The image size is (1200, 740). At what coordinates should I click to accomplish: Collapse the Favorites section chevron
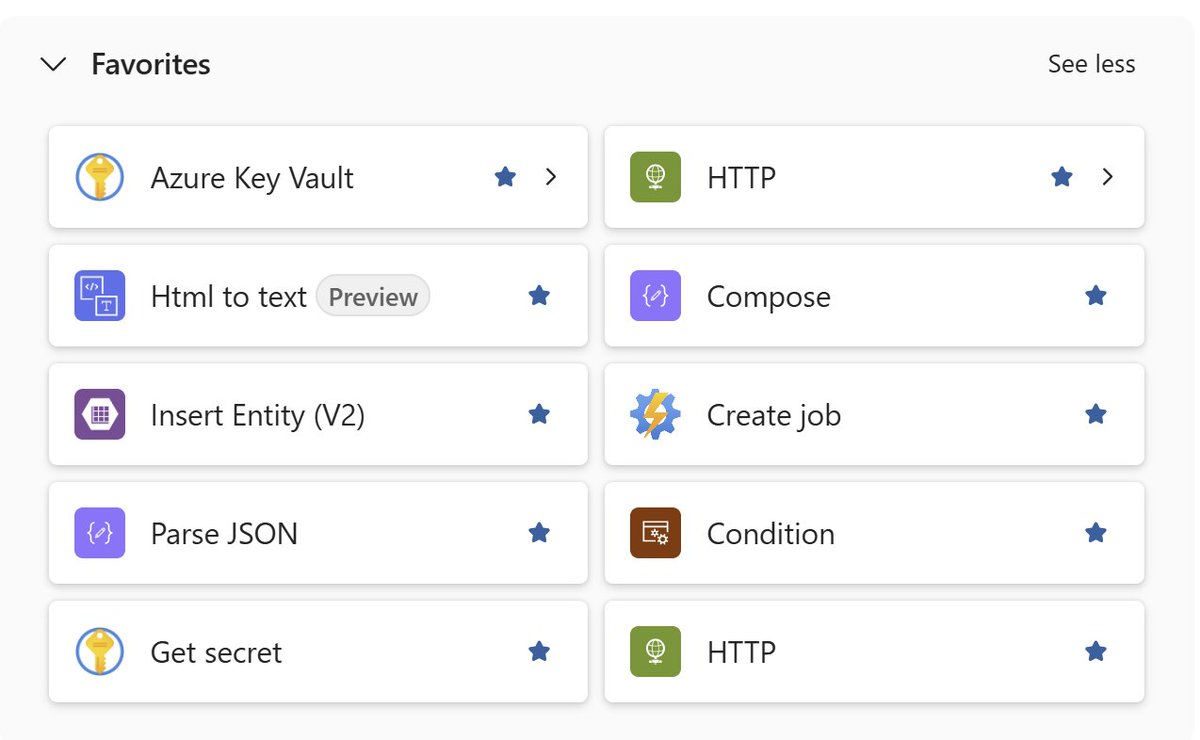click(x=53, y=65)
